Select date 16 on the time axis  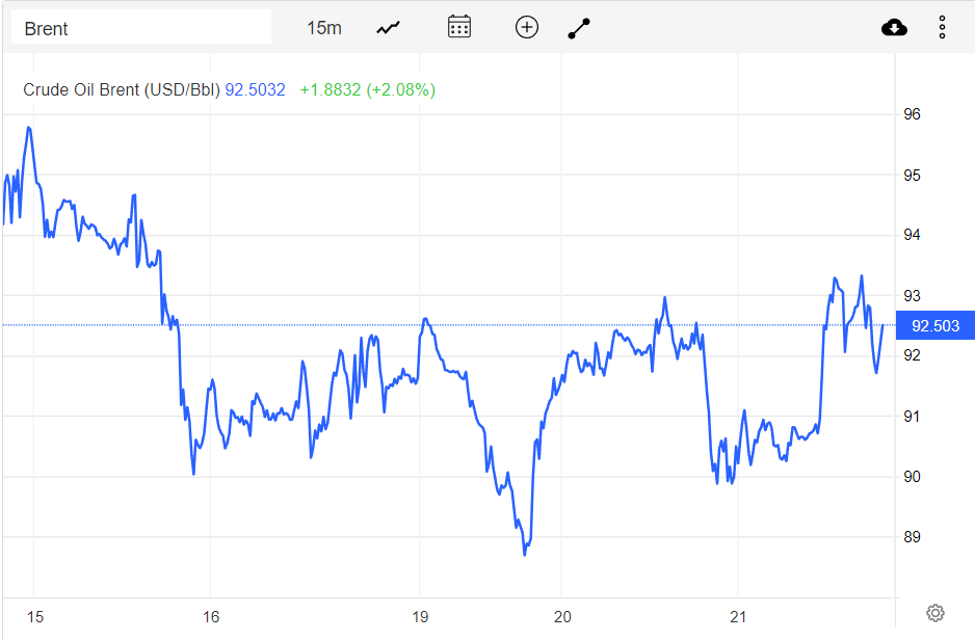coord(211,617)
